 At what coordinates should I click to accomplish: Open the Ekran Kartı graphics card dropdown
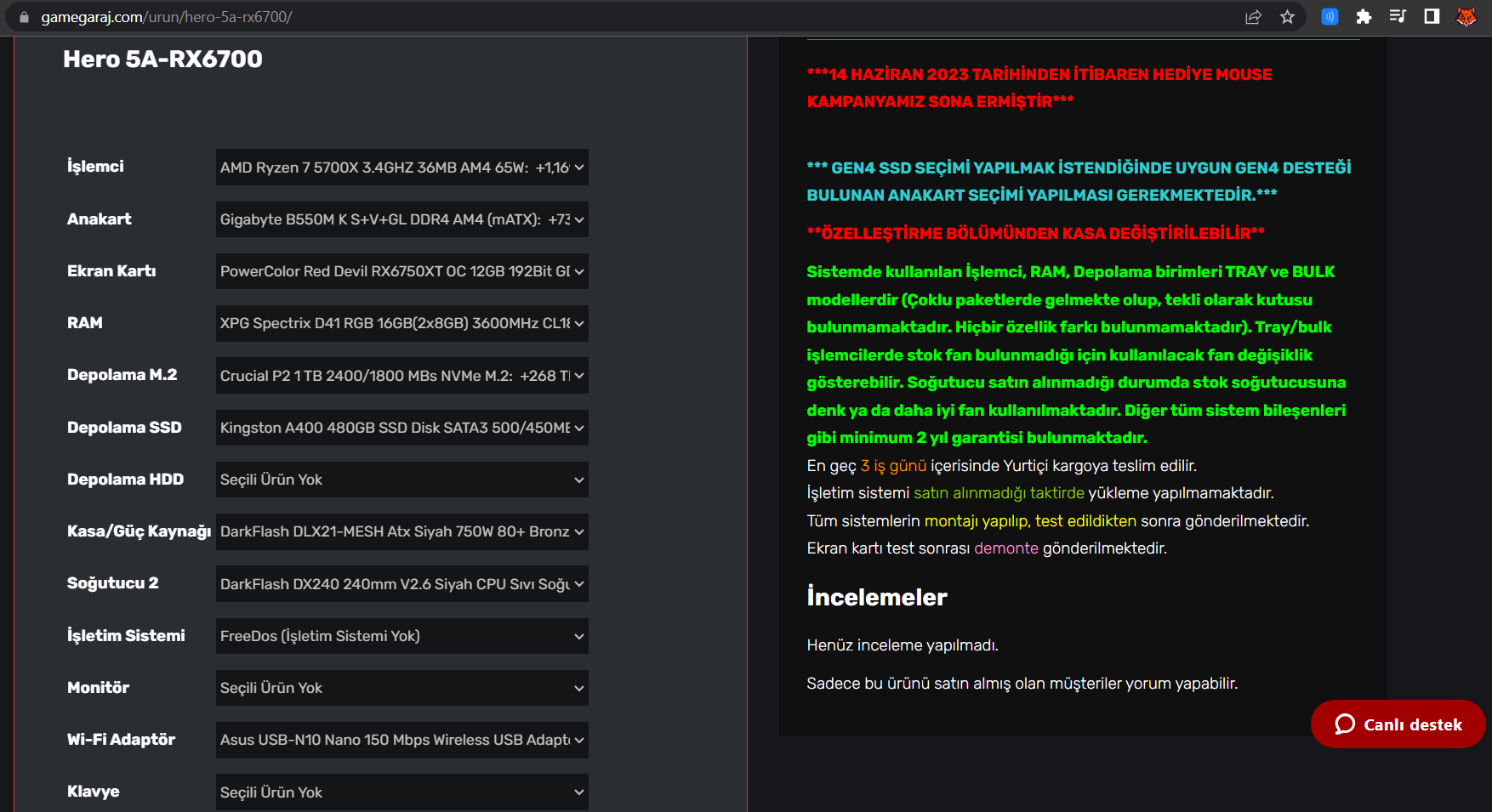coord(402,271)
